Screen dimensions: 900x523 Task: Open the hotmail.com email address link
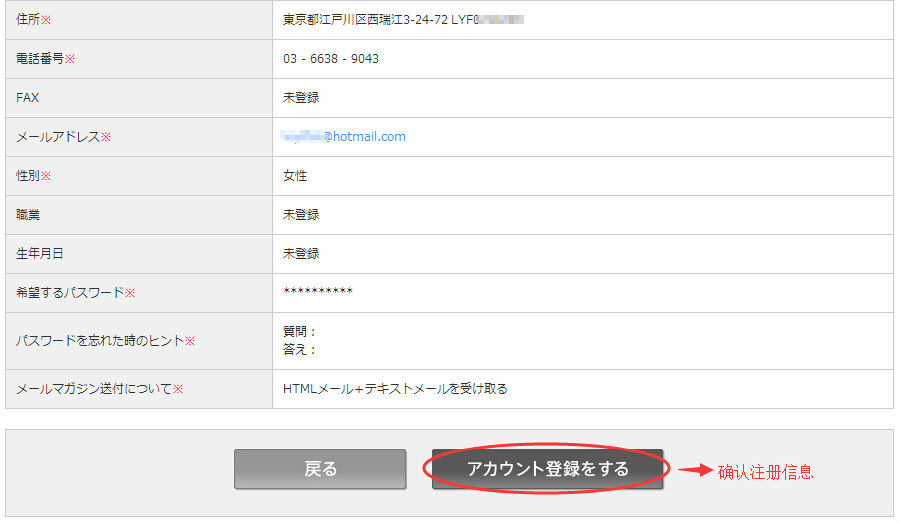345,137
